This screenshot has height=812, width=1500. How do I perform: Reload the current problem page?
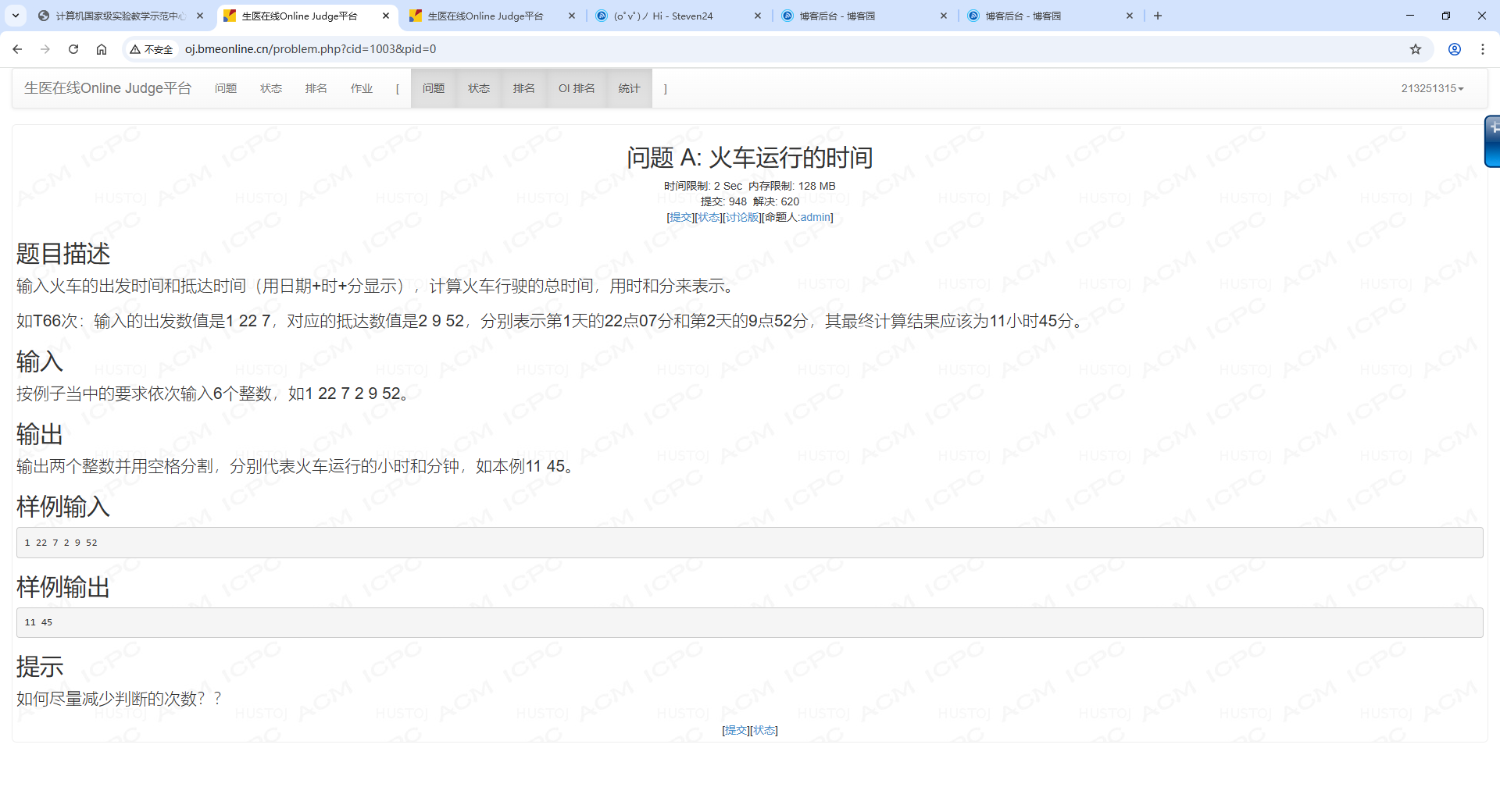(73, 49)
